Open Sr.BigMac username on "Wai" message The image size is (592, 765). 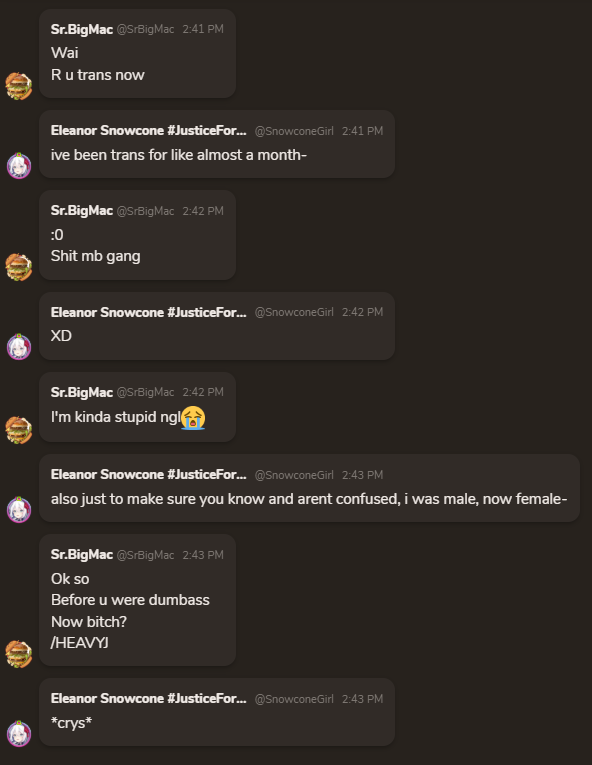(82, 29)
